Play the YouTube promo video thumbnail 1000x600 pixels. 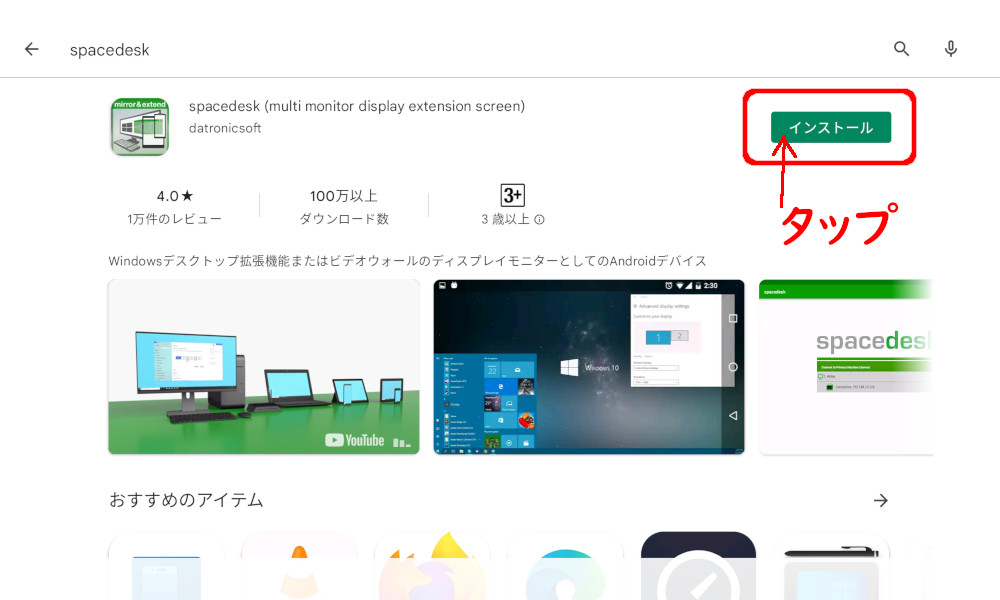pyautogui.click(x=263, y=367)
